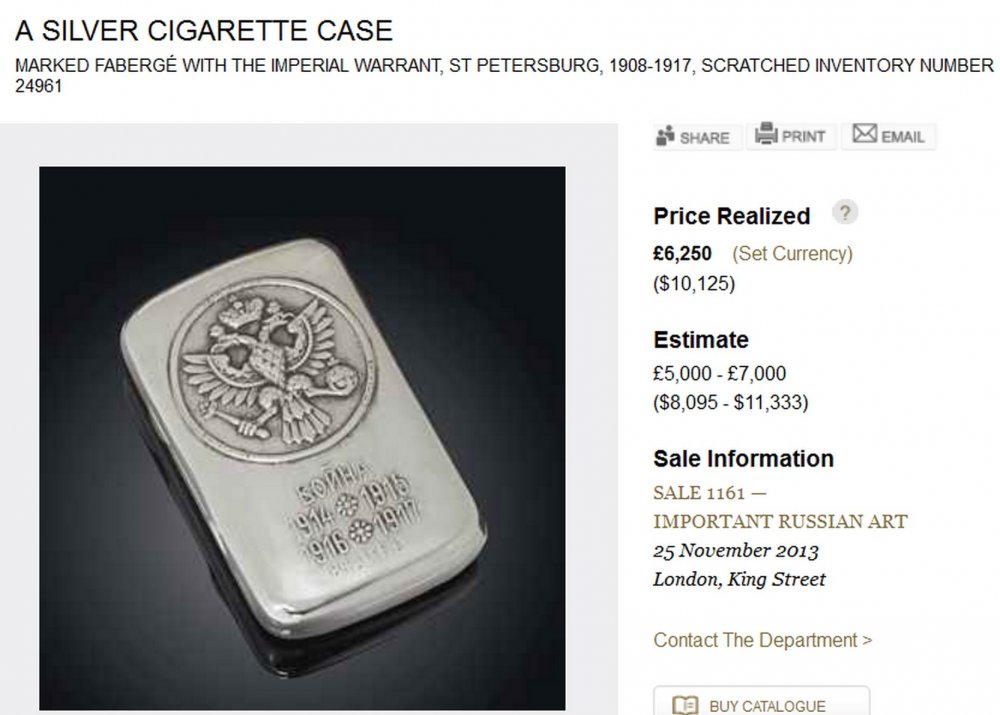The image size is (1000, 715).
Task: Click the Email envelope icon
Action: 864,135
